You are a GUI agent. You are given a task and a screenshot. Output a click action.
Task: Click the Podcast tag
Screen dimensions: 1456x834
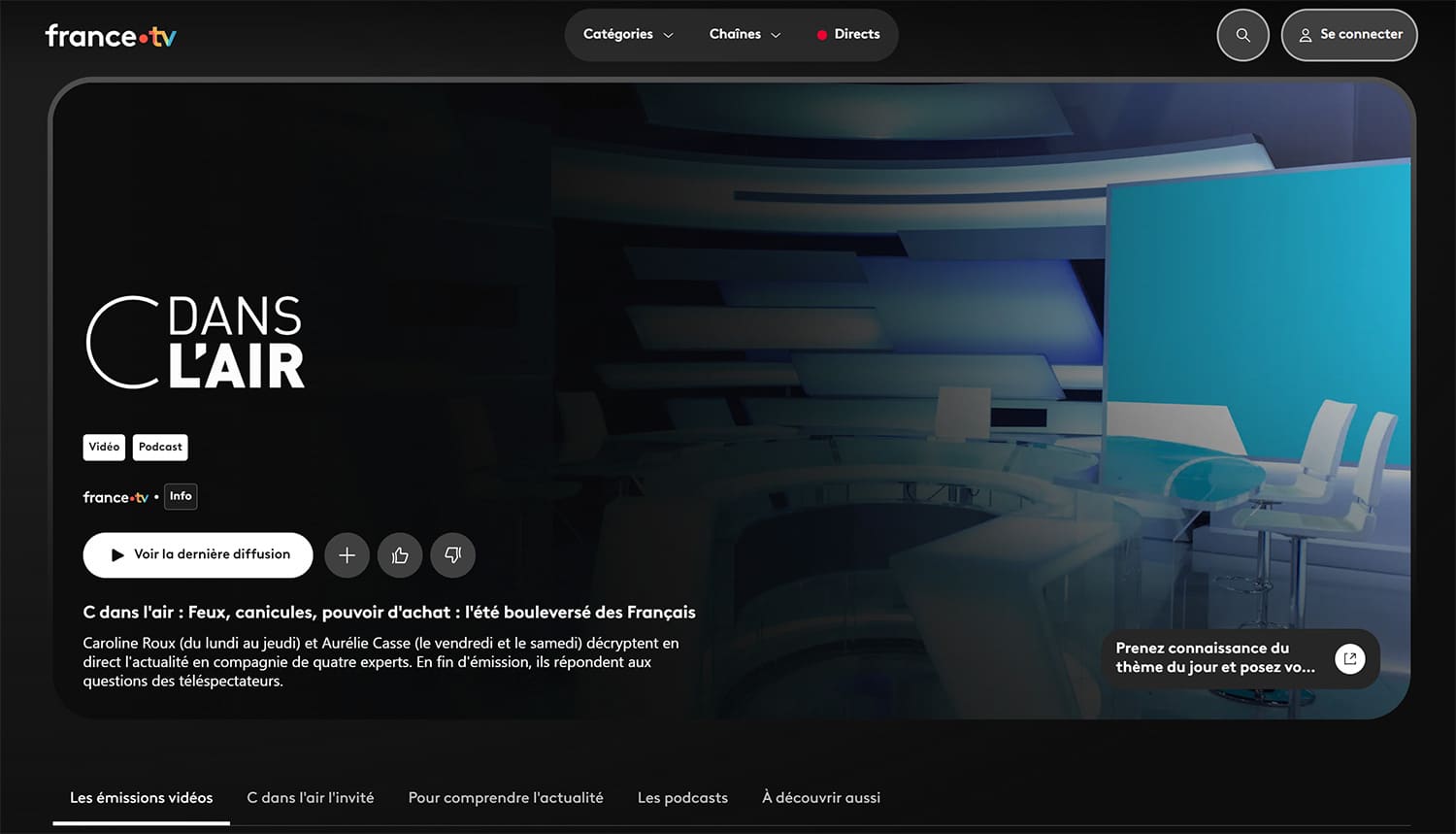coord(160,448)
